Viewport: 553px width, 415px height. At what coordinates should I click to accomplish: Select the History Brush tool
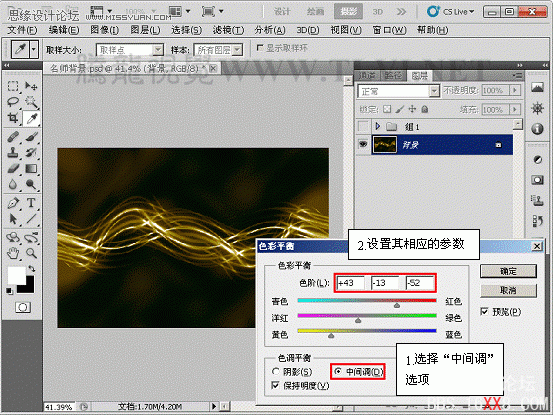pos(31,153)
